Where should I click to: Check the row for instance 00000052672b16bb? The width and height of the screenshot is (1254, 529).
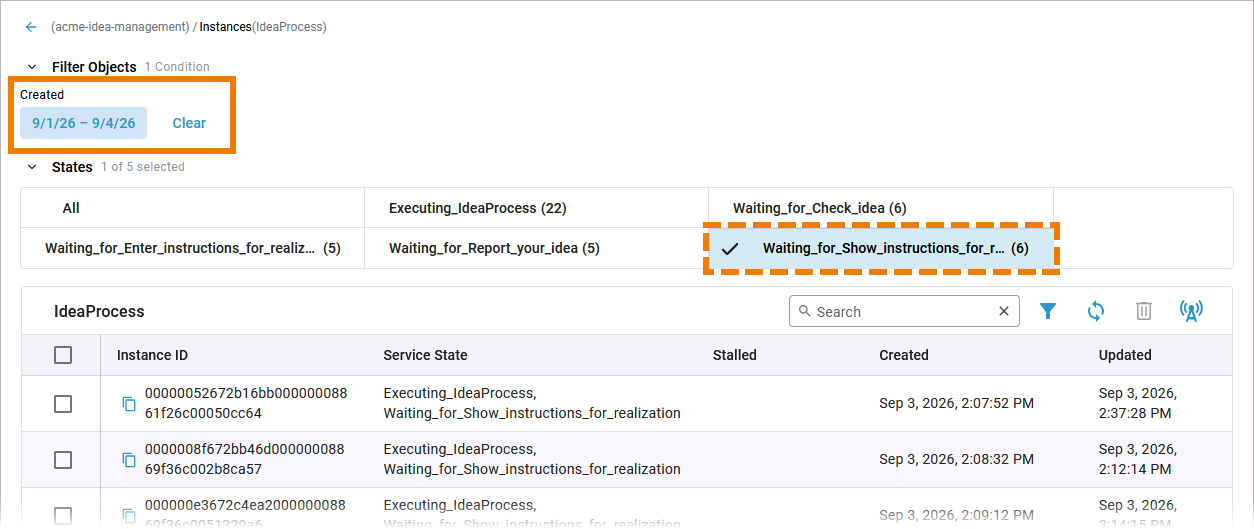pyautogui.click(x=63, y=403)
